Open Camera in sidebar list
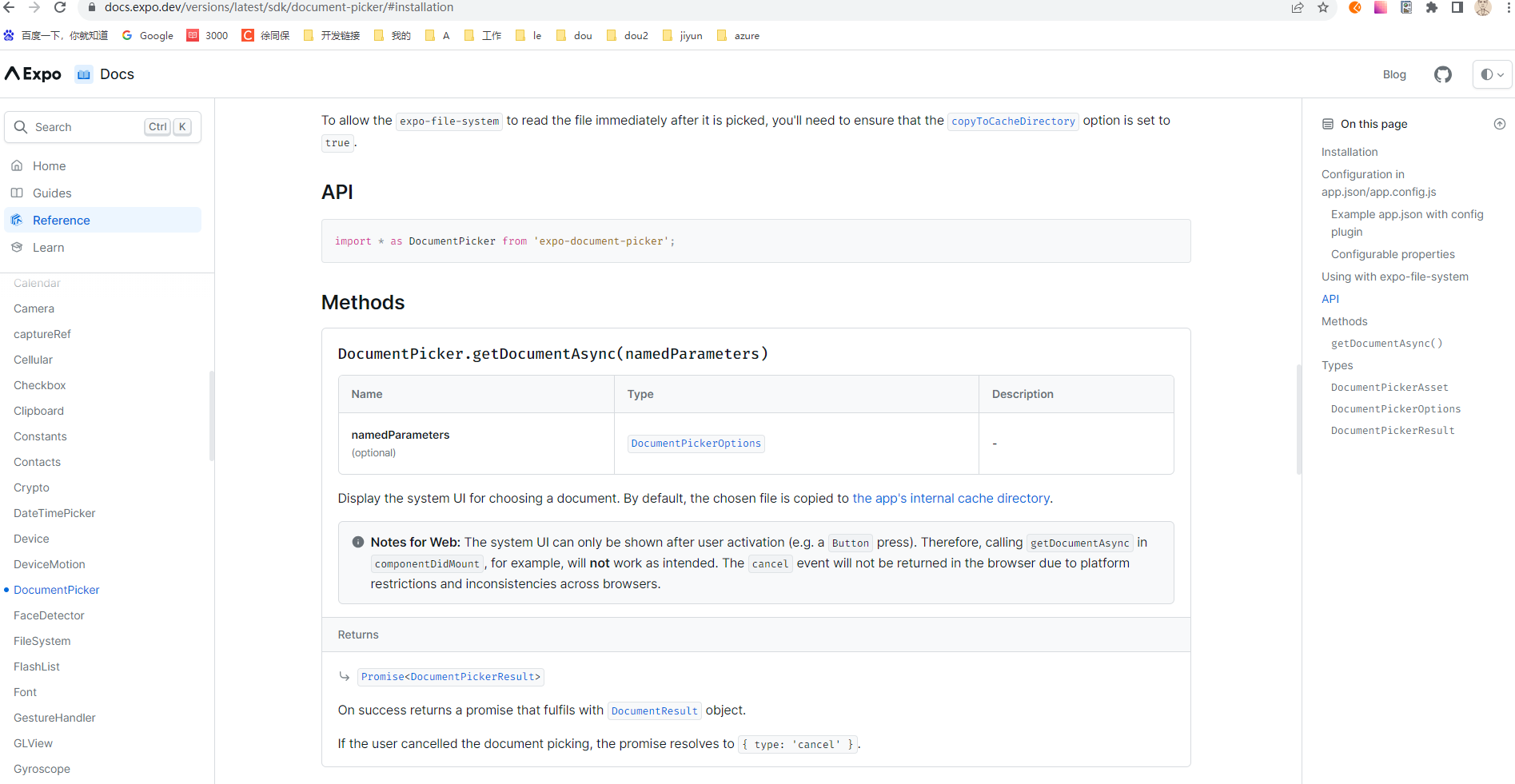 pos(34,308)
